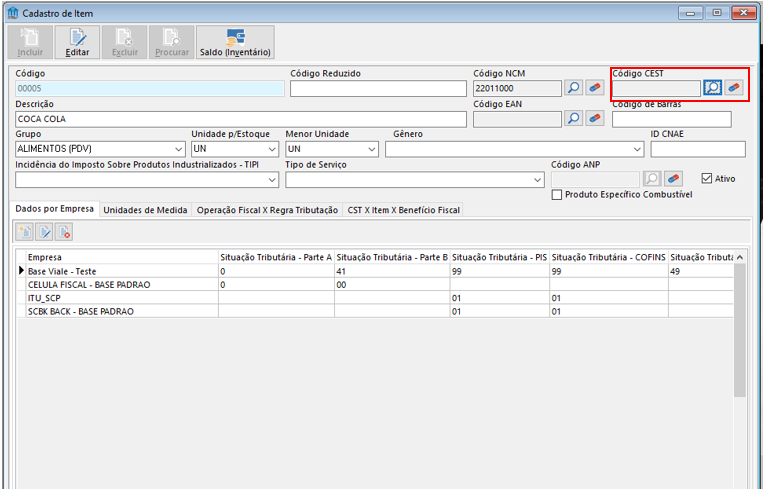This screenshot has height=496, width=765.
Task: Close the Cadastro de Item window
Action: tap(744, 13)
